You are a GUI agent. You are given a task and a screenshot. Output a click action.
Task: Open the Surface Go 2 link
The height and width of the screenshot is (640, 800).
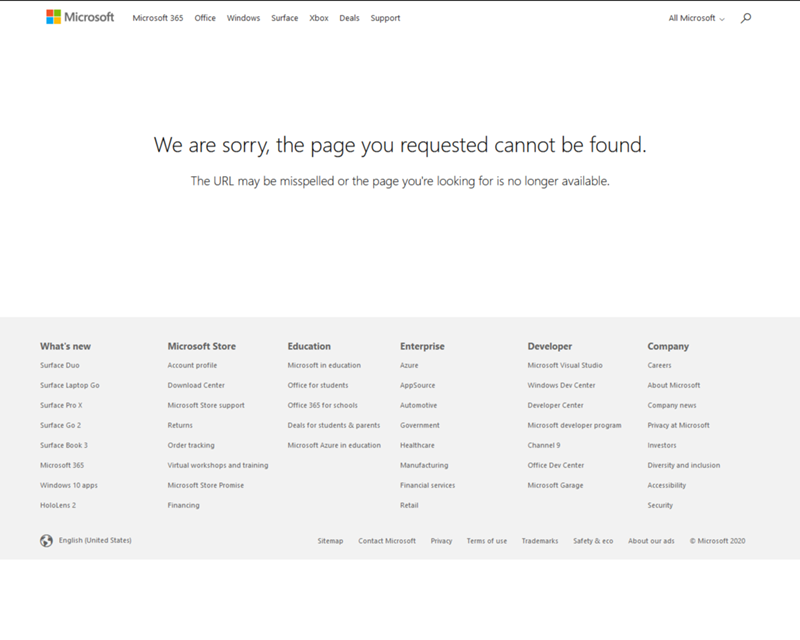pyautogui.click(x=61, y=425)
